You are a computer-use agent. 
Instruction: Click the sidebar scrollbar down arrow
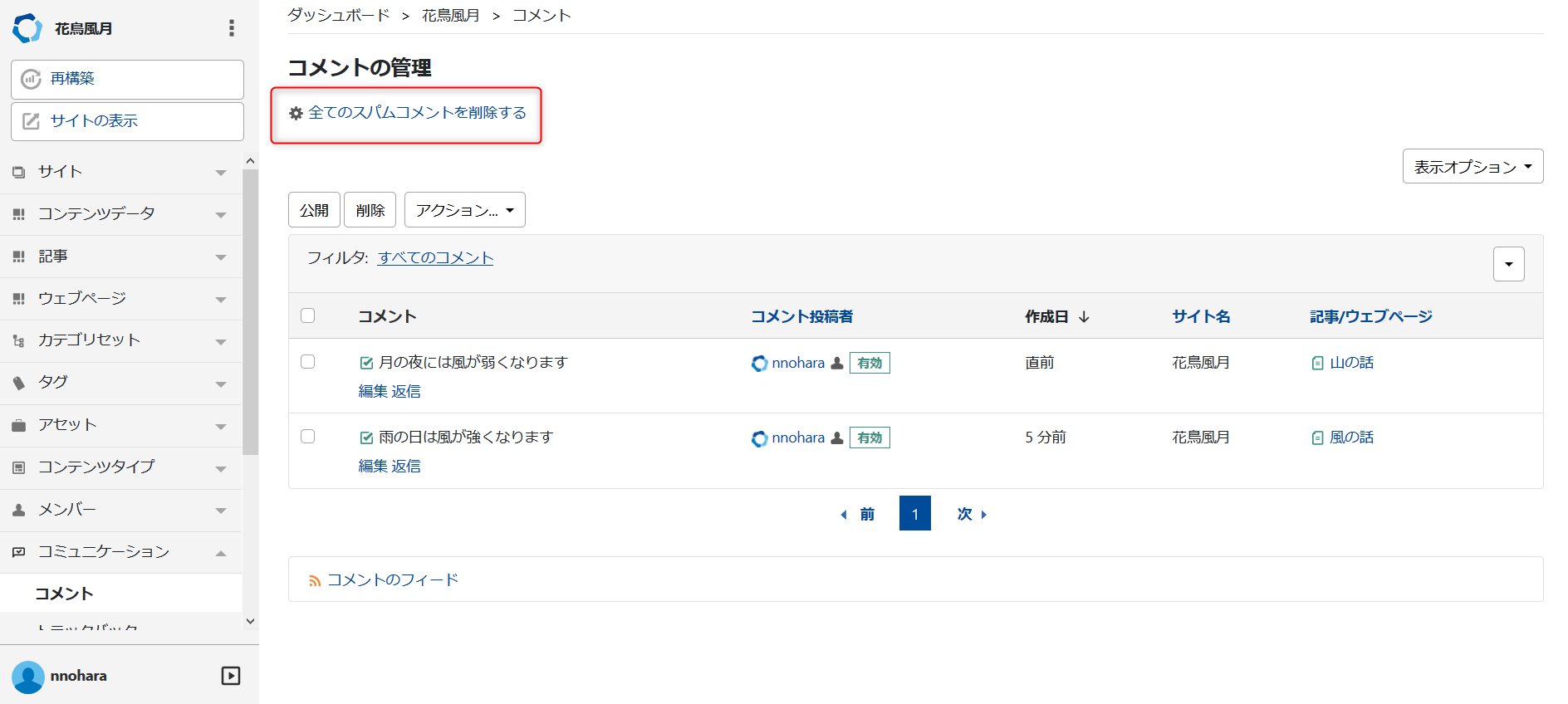tap(250, 621)
